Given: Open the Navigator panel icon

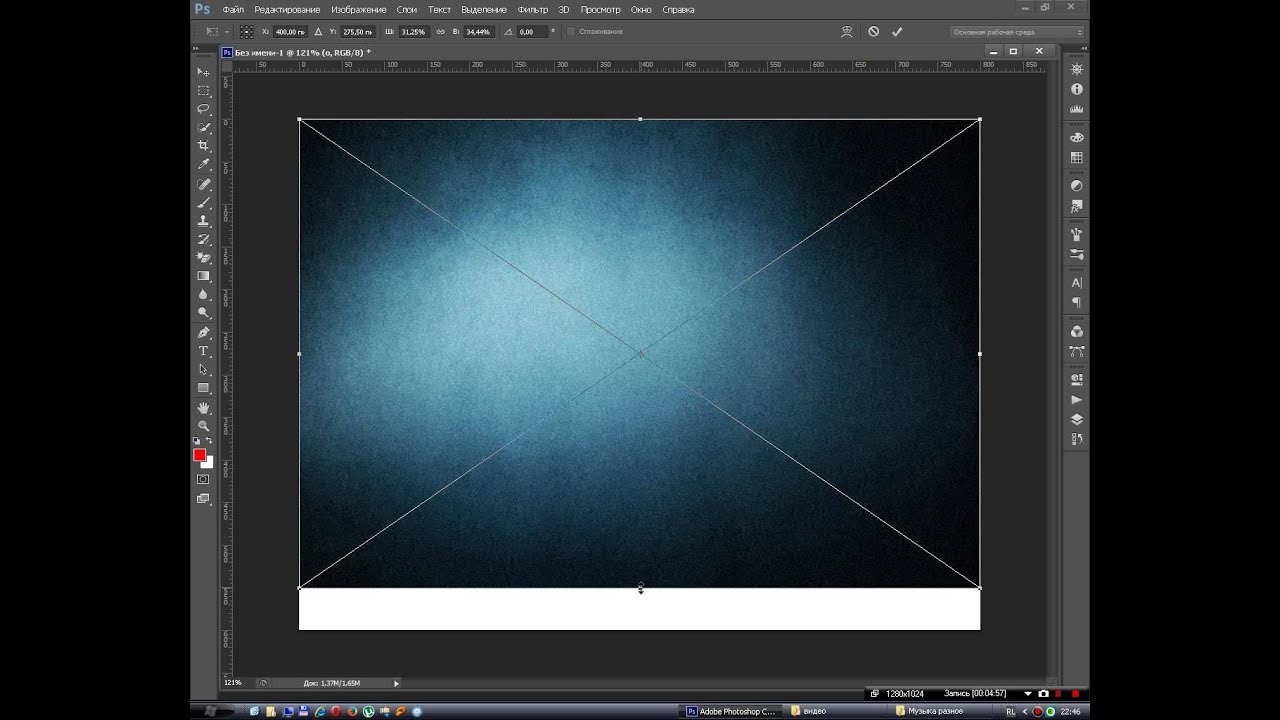Looking at the screenshot, I should [x=1077, y=69].
